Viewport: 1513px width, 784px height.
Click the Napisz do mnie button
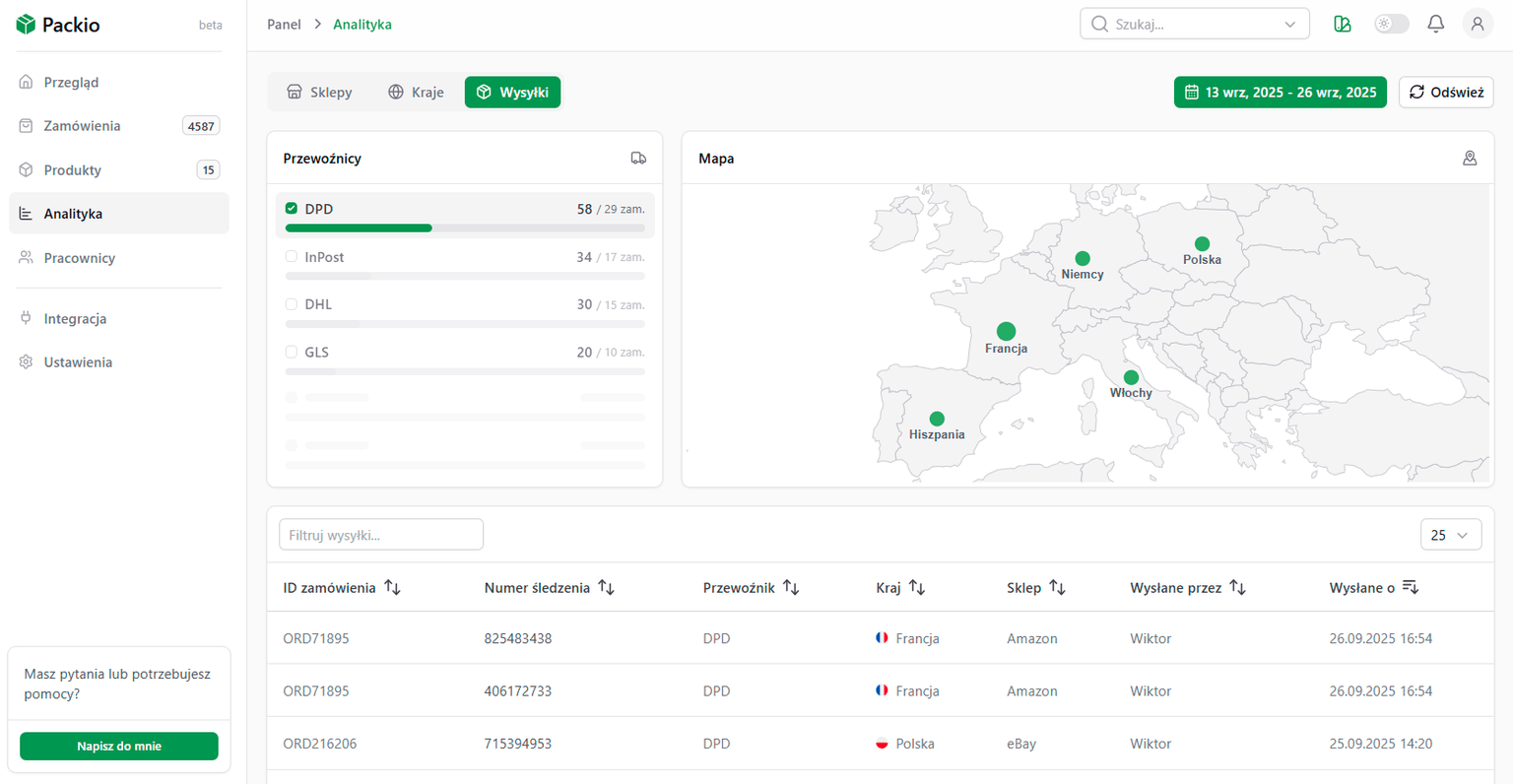(119, 746)
